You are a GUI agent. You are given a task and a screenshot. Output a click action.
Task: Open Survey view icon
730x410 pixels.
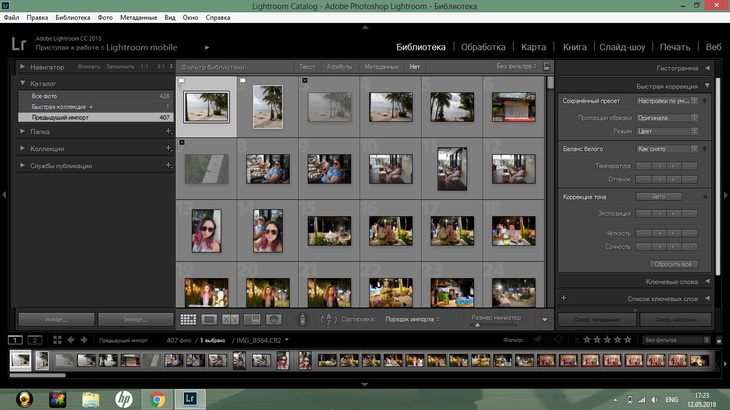252,319
